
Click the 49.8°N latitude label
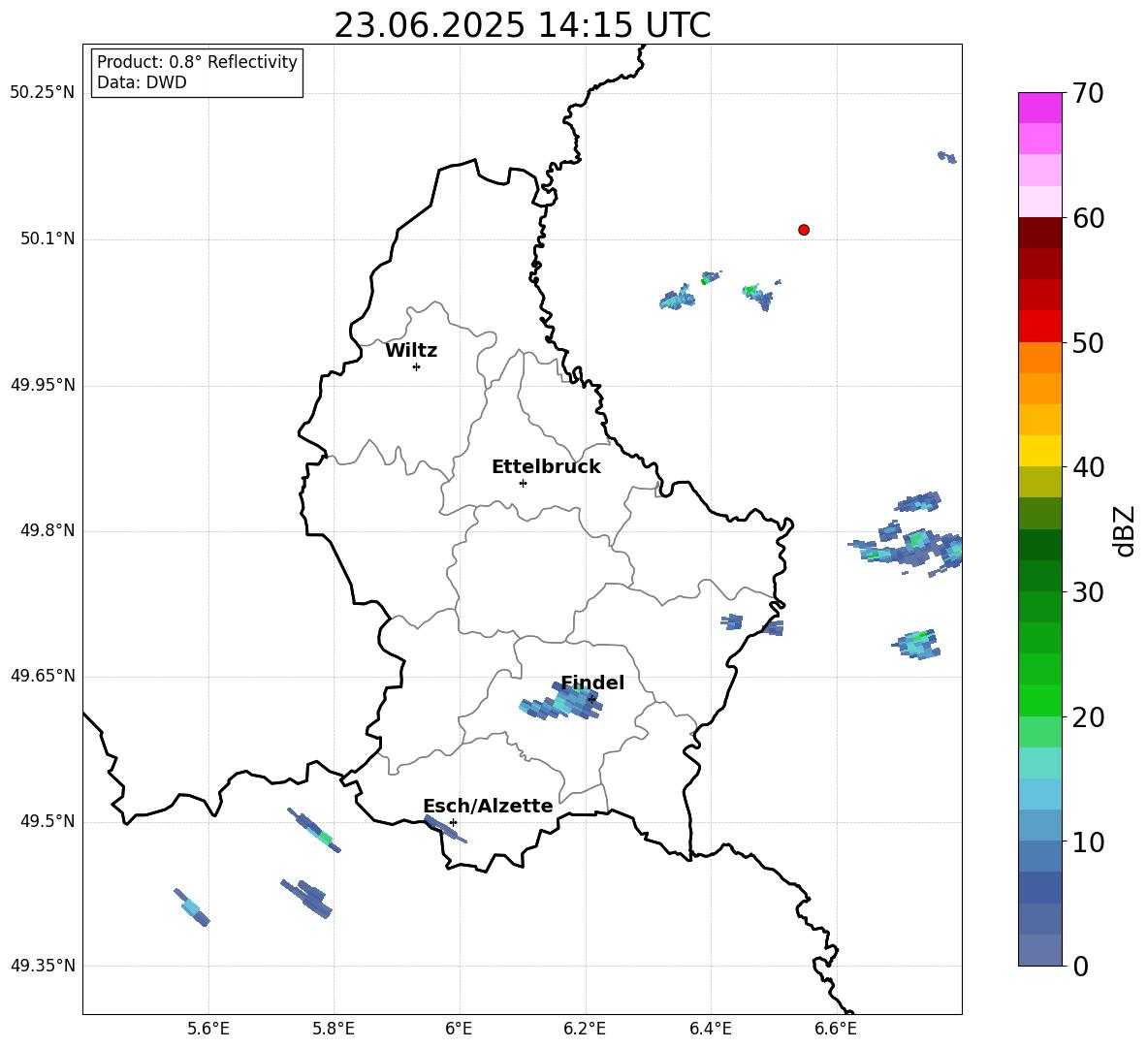[x=48, y=530]
